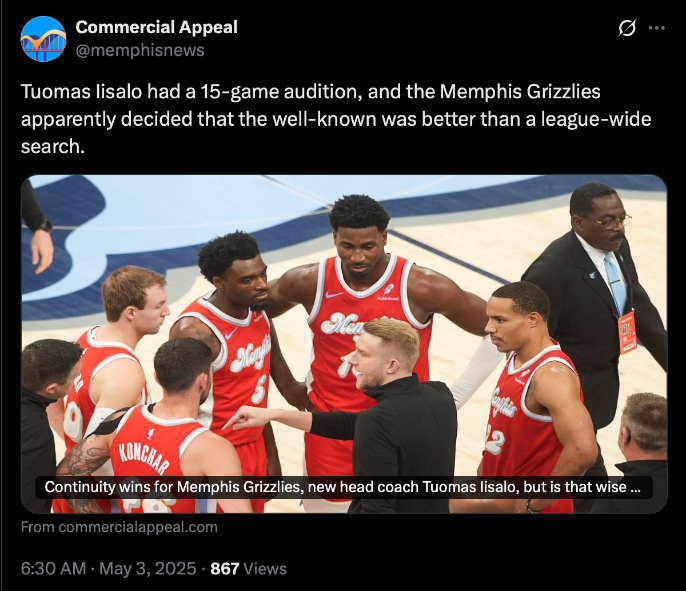The height and width of the screenshot is (591, 686).
Task: Click the @memphisnews handle
Action: (140, 50)
